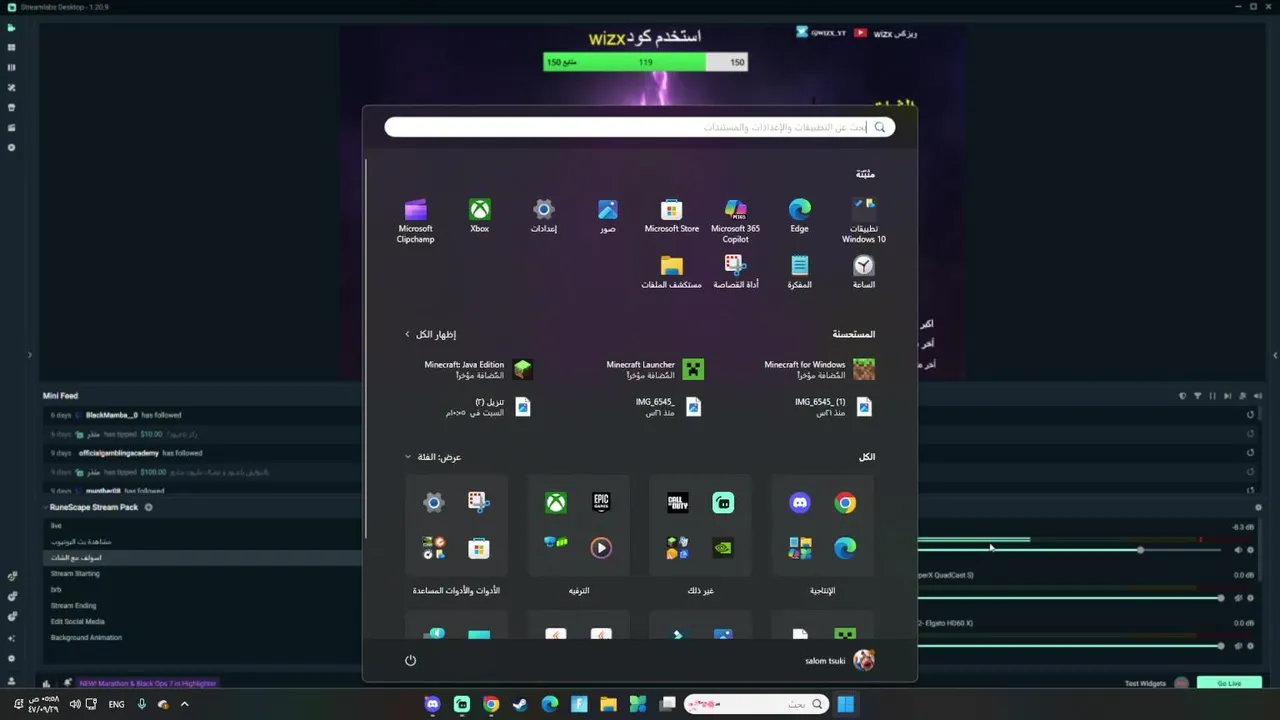Toggle the microphone icon in system tray

click(141, 704)
